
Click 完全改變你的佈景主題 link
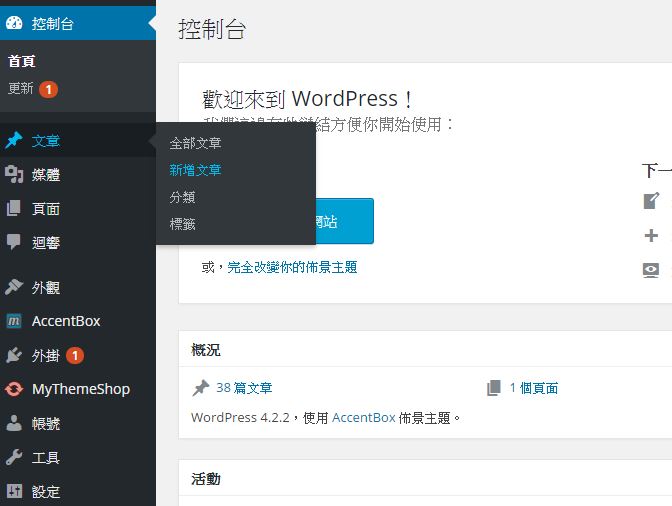(x=292, y=267)
